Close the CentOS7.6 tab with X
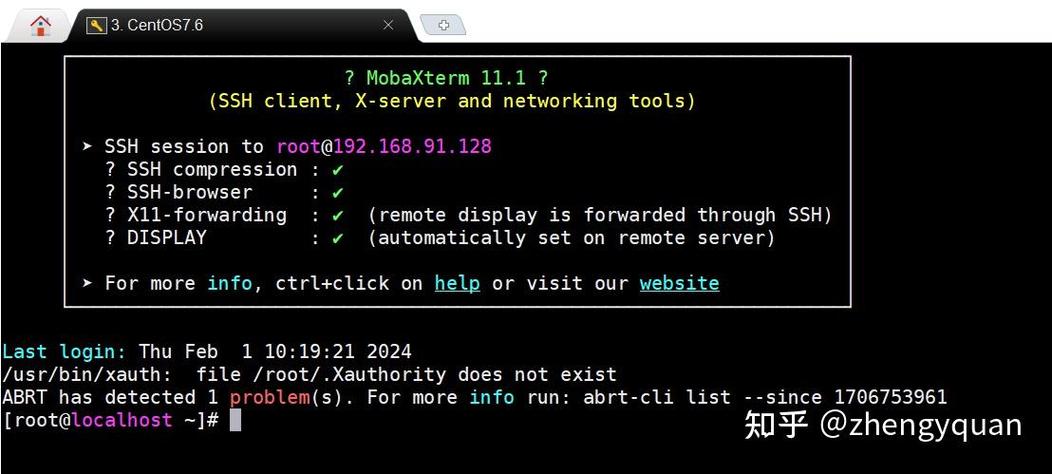1052x474 pixels. tap(388, 26)
